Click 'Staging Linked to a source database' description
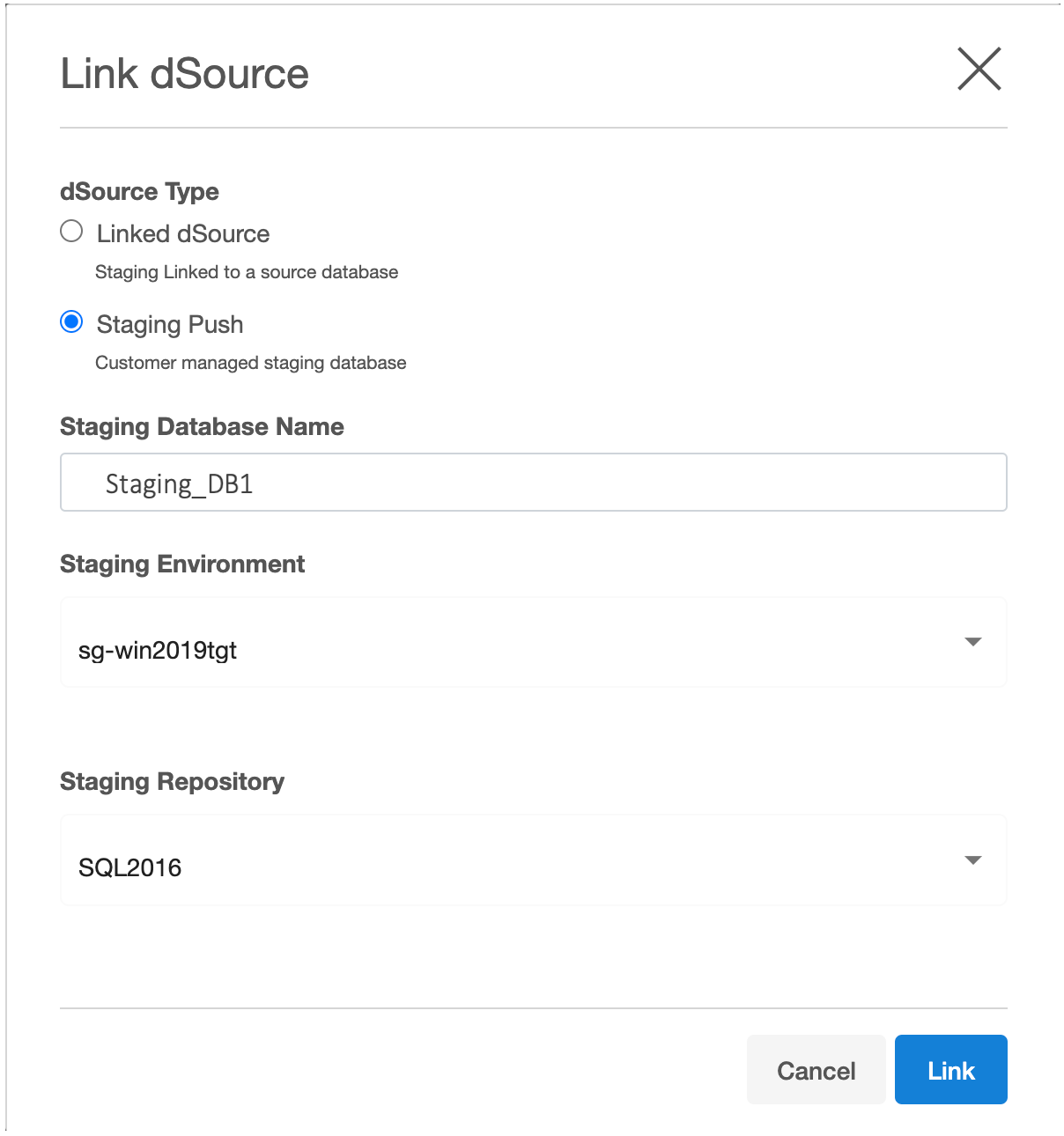 (x=247, y=273)
